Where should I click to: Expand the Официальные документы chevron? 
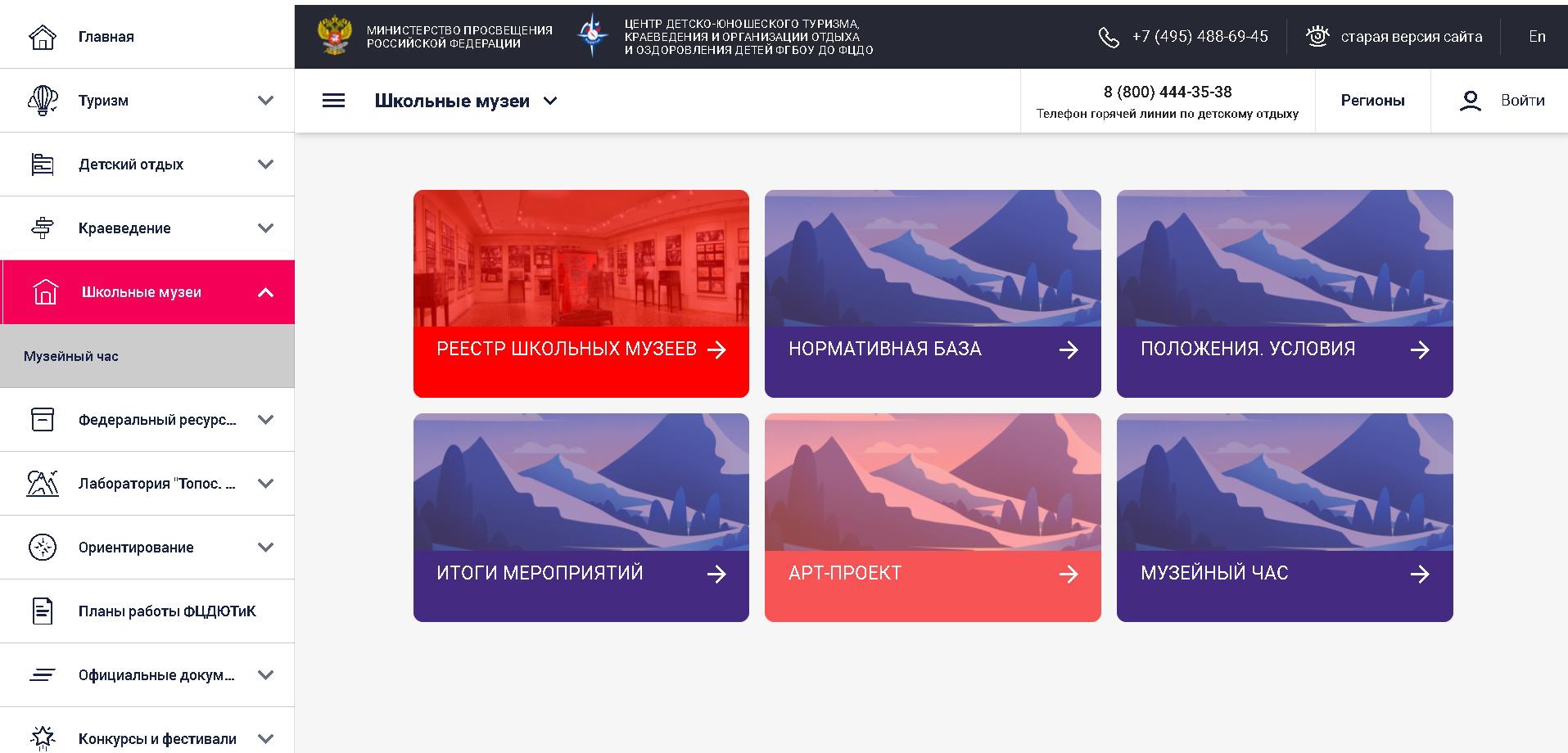pos(265,675)
